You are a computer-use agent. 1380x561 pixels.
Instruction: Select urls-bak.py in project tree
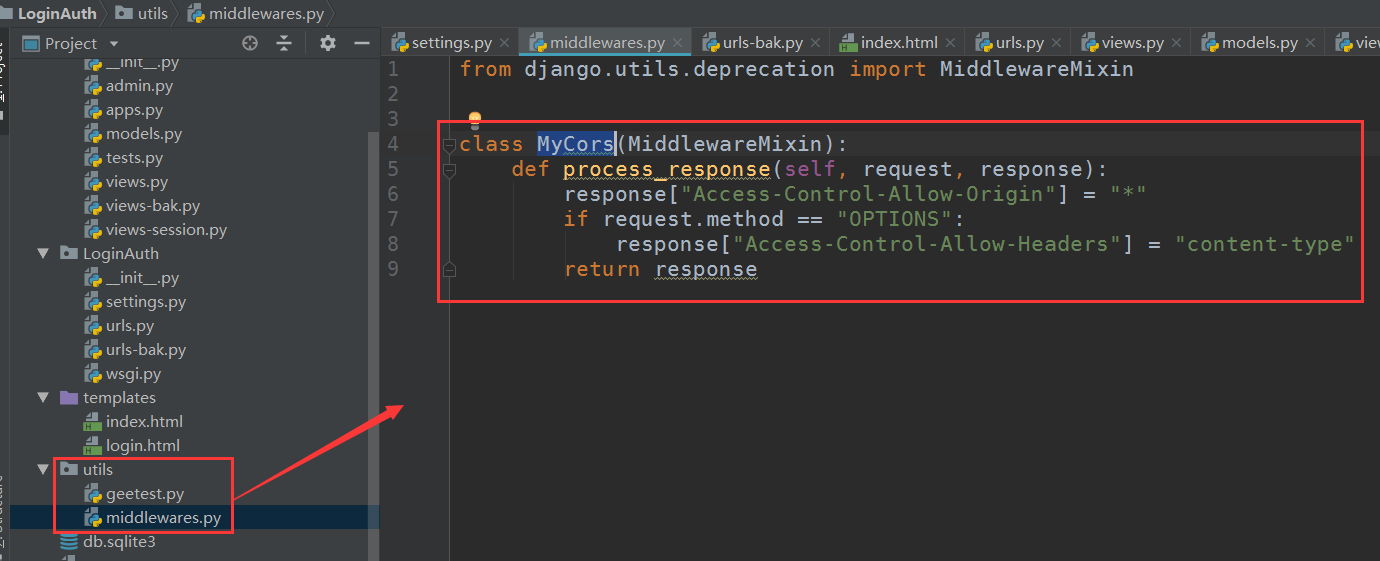click(x=146, y=350)
